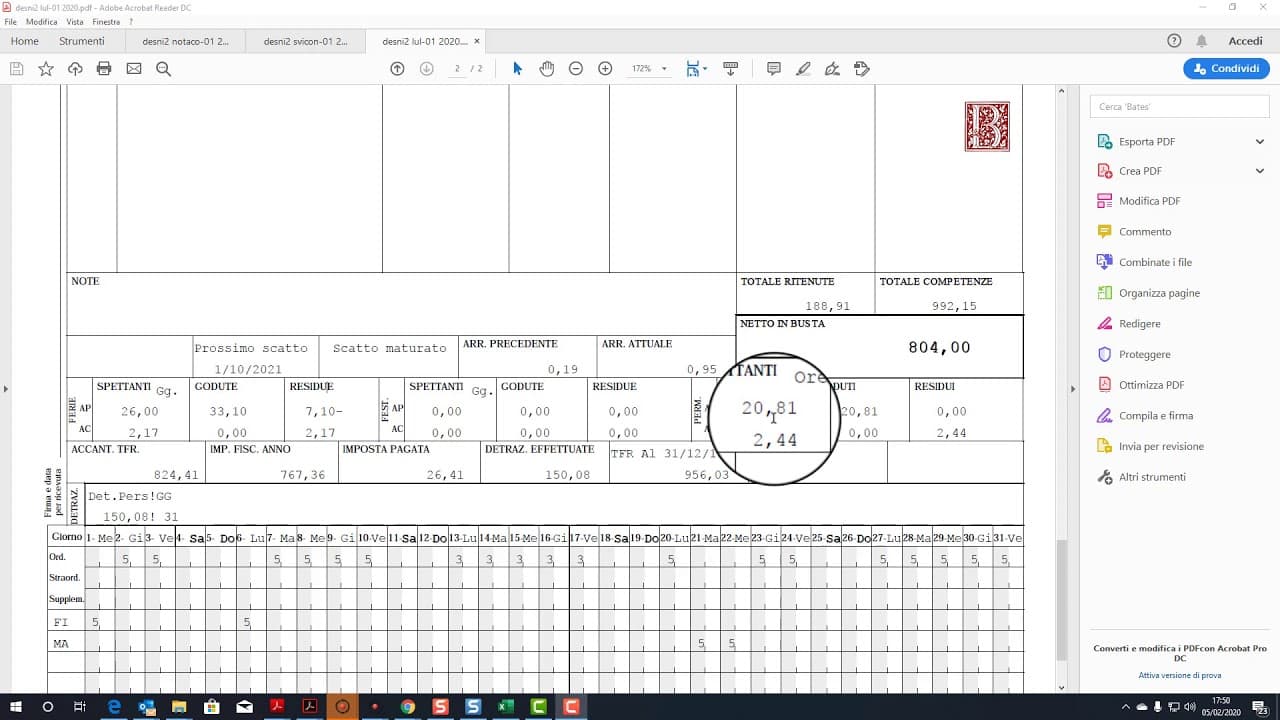This screenshot has height=720, width=1280.
Task: Choose the arrow selection tool
Action: click(x=517, y=69)
